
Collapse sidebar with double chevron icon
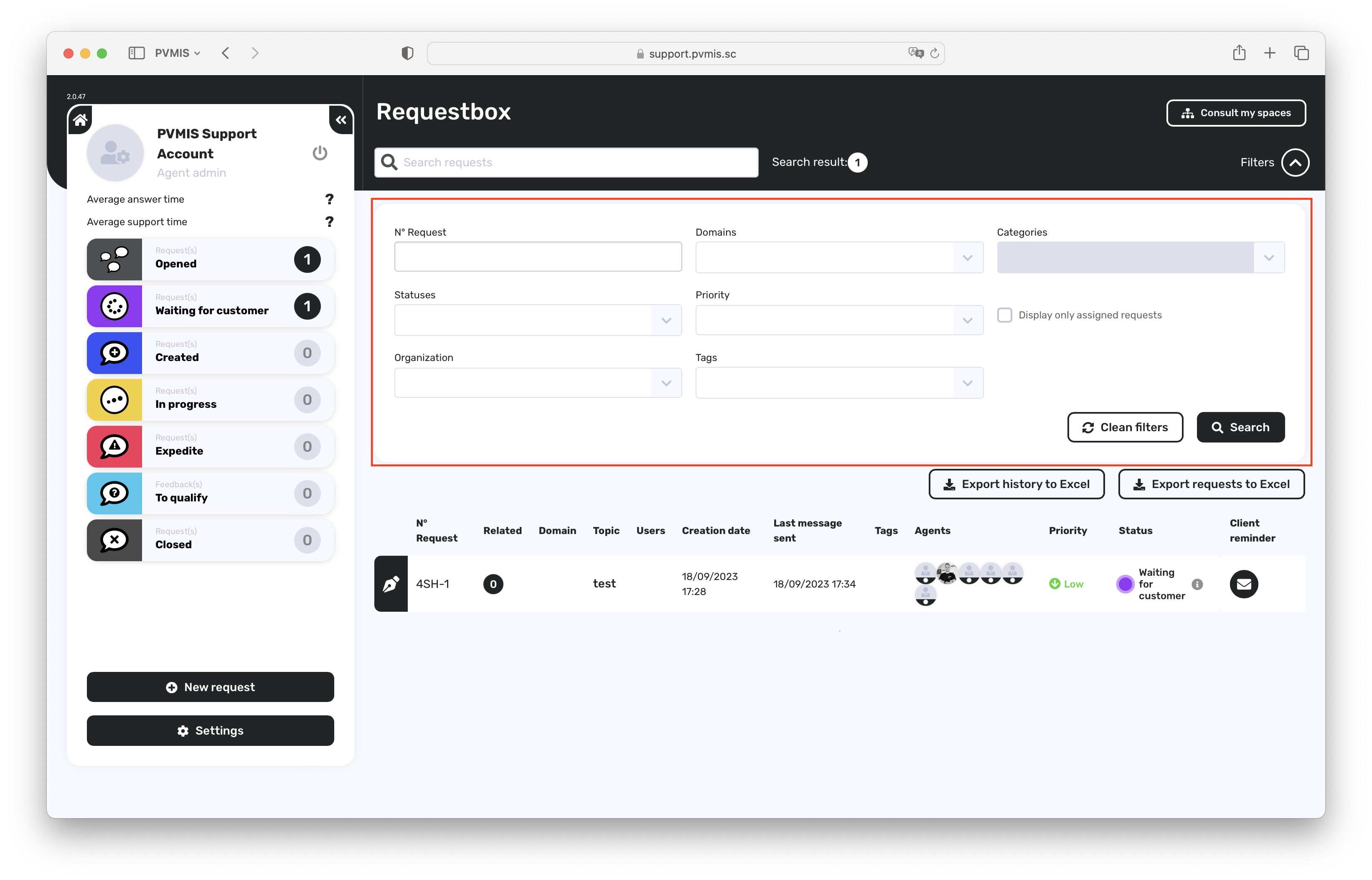(341, 120)
